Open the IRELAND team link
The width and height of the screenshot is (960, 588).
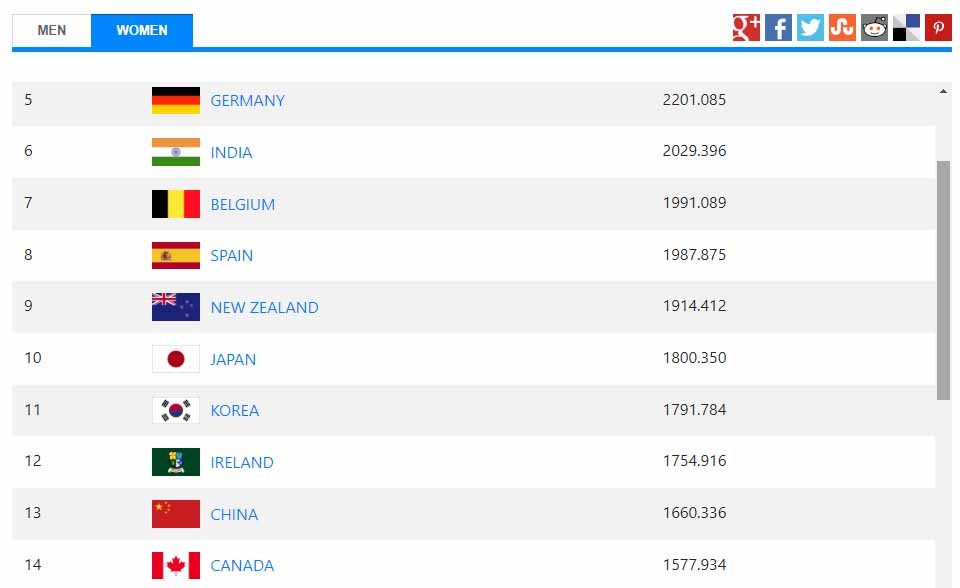[x=242, y=462]
